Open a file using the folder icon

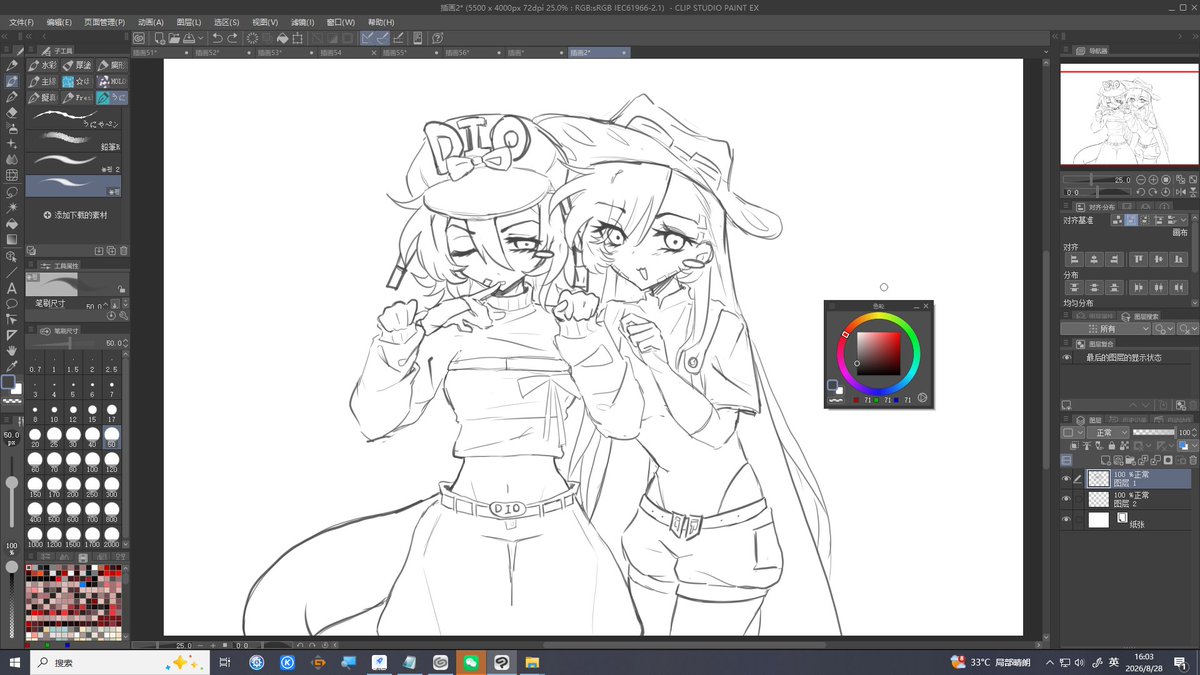tap(174, 38)
